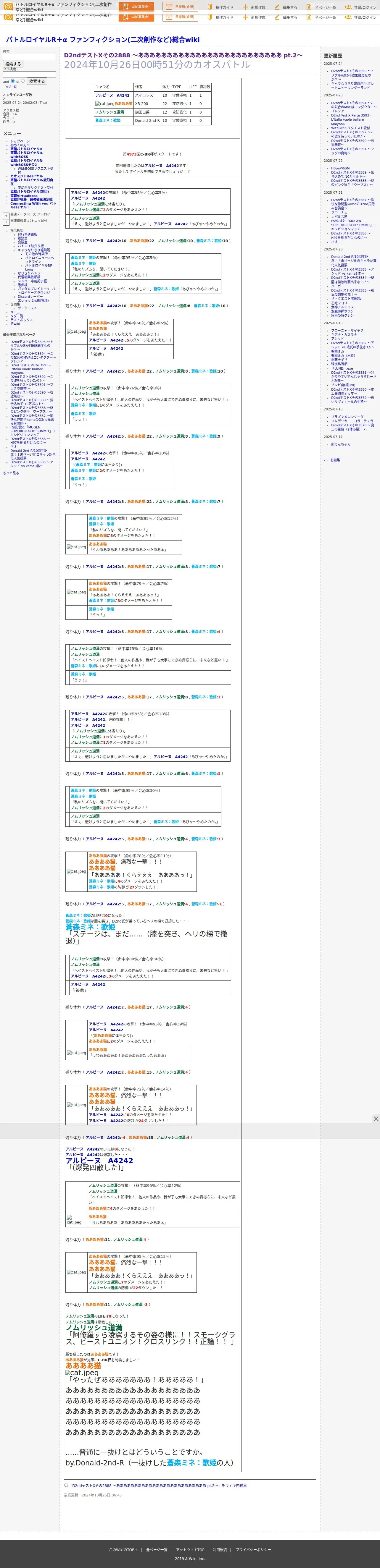Go to 変幻自在リクエスト受付 page
Screen dimensions: 380x1568
pyautogui.click(x=35, y=187)
